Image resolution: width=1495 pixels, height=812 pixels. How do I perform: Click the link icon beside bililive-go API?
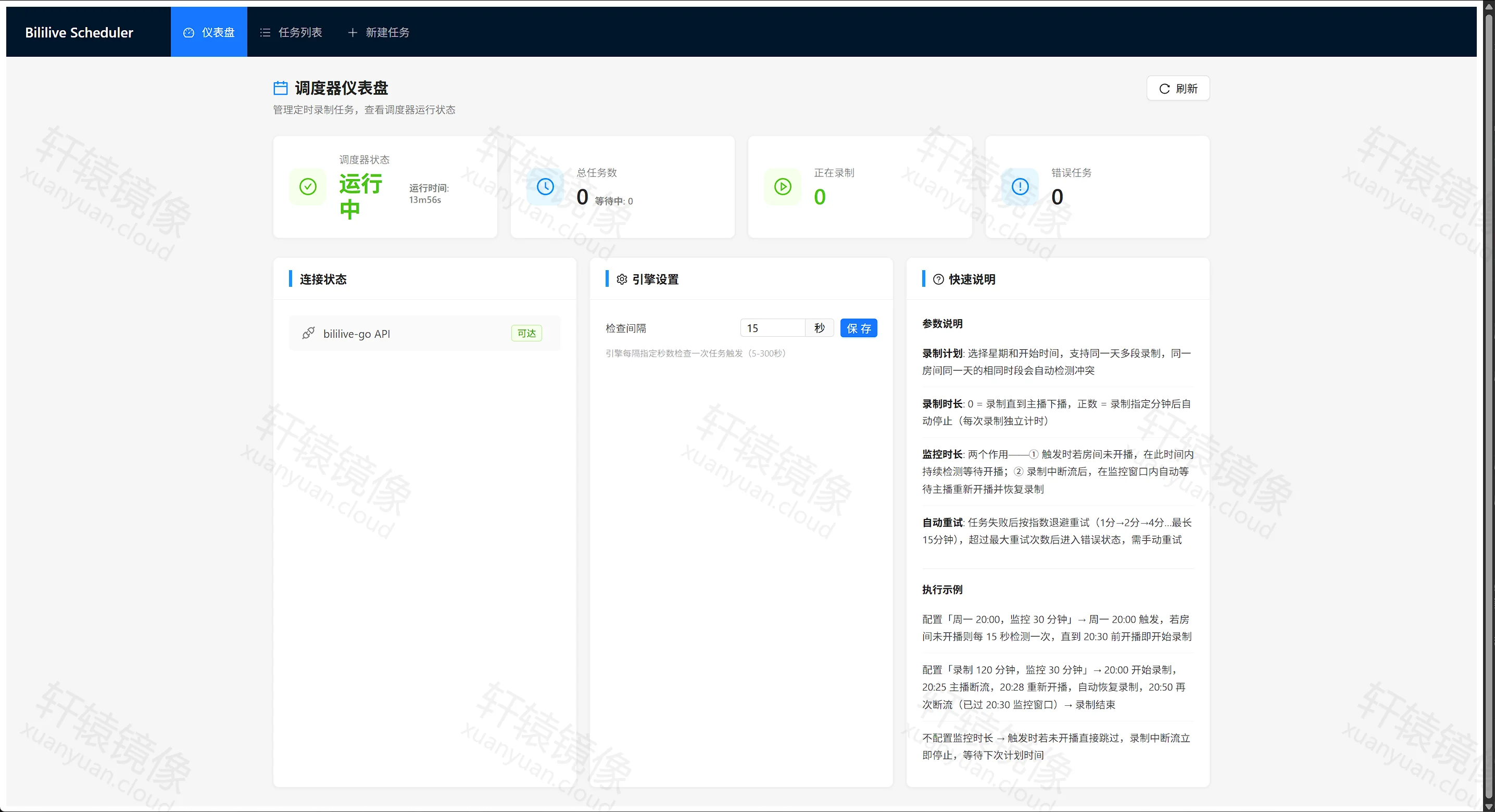(x=309, y=333)
